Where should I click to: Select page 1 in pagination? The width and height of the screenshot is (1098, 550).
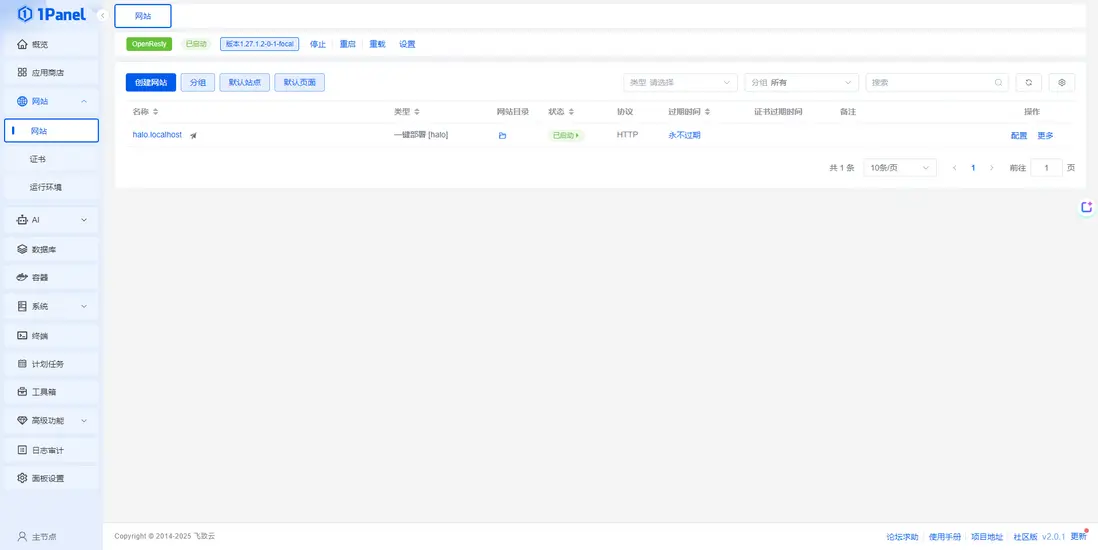tap(973, 168)
